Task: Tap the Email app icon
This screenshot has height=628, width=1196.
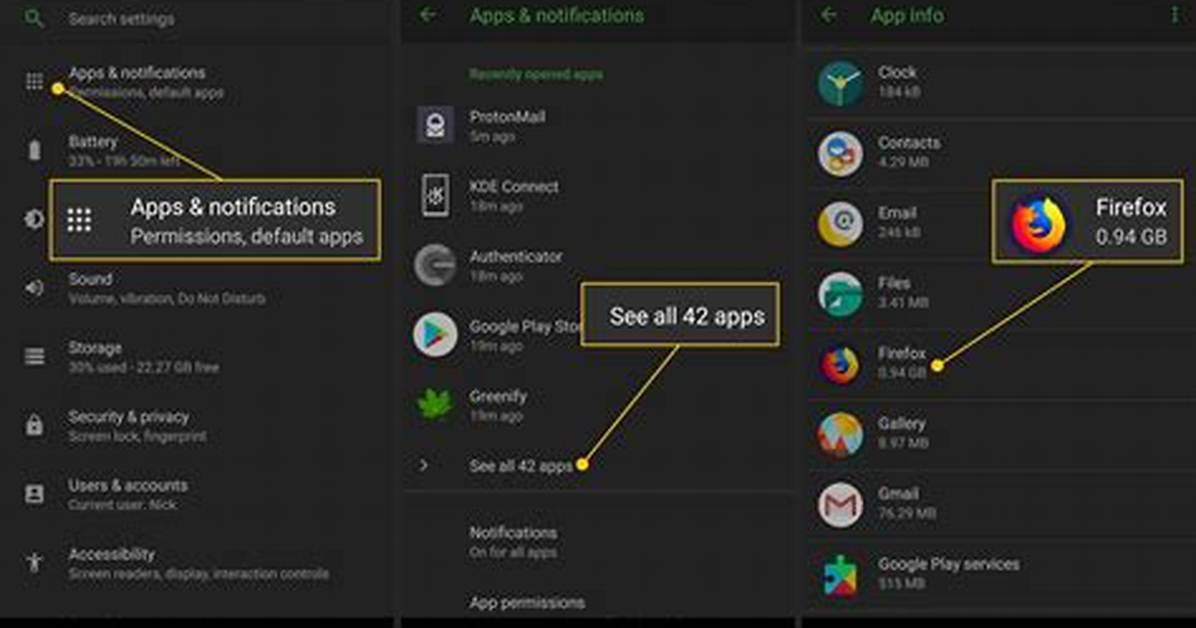Action: click(841, 223)
